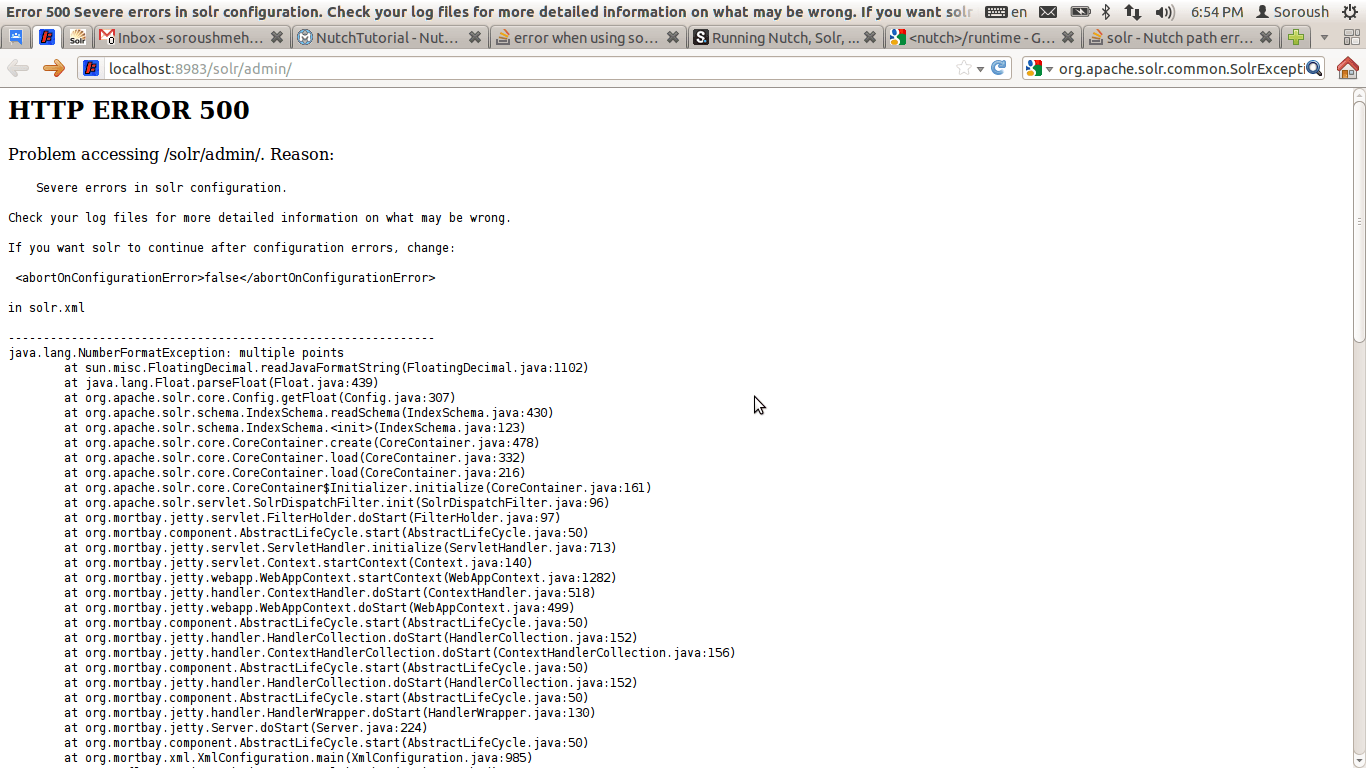The image size is (1366, 768).
Task: Open the list-all-tabs dropdown arrow
Action: click(x=1324, y=37)
